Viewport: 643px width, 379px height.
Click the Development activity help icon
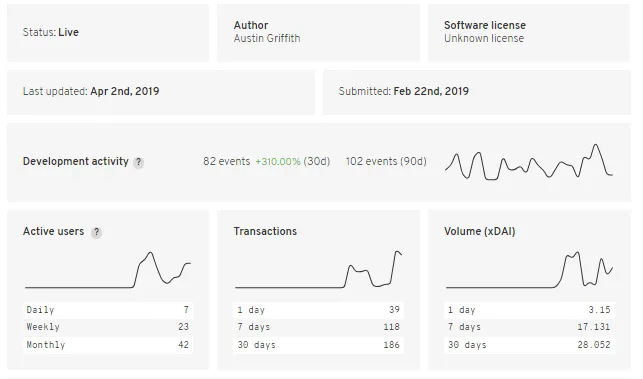(x=139, y=162)
